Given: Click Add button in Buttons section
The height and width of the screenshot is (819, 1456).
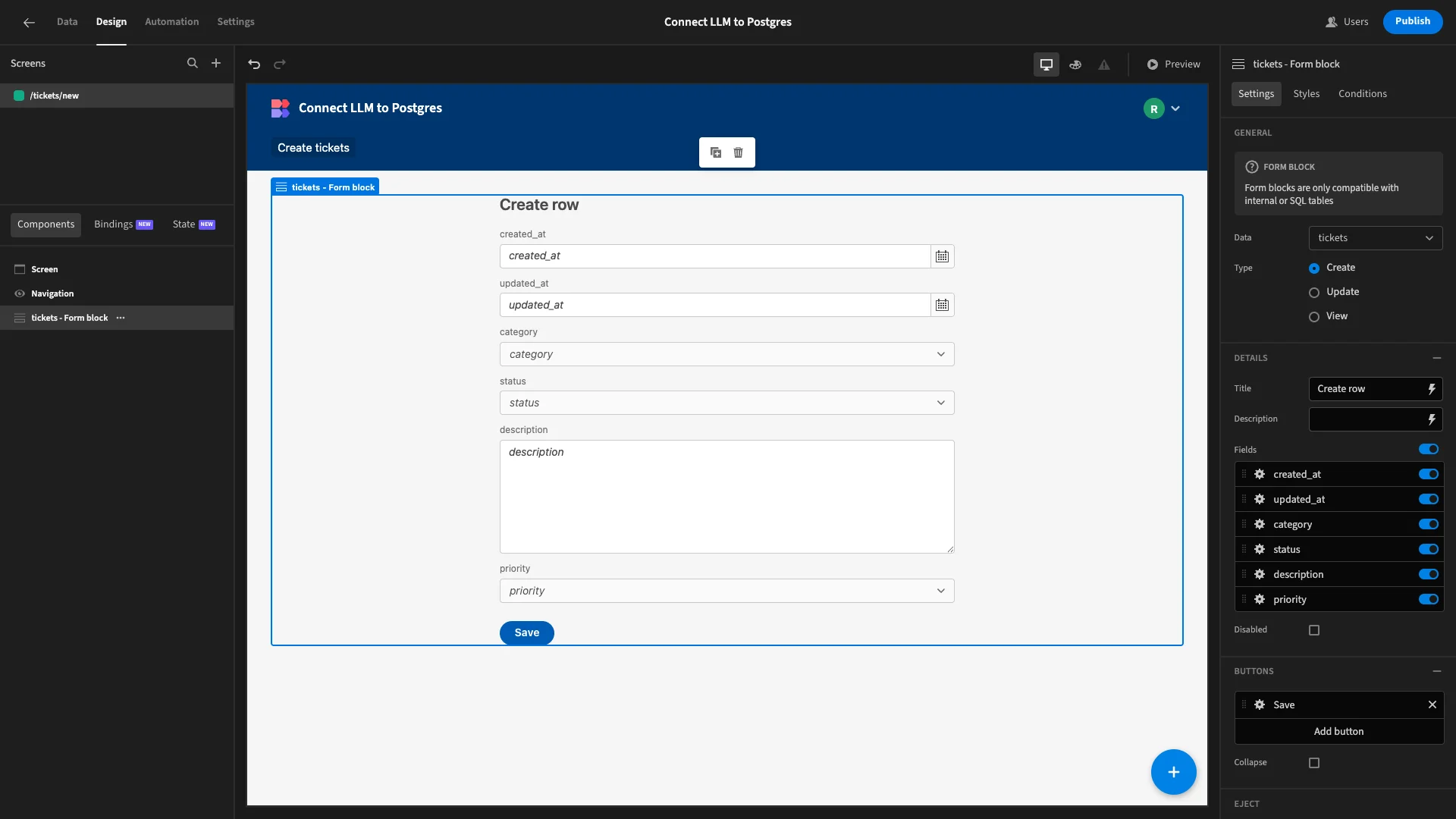Looking at the screenshot, I should tap(1338, 732).
